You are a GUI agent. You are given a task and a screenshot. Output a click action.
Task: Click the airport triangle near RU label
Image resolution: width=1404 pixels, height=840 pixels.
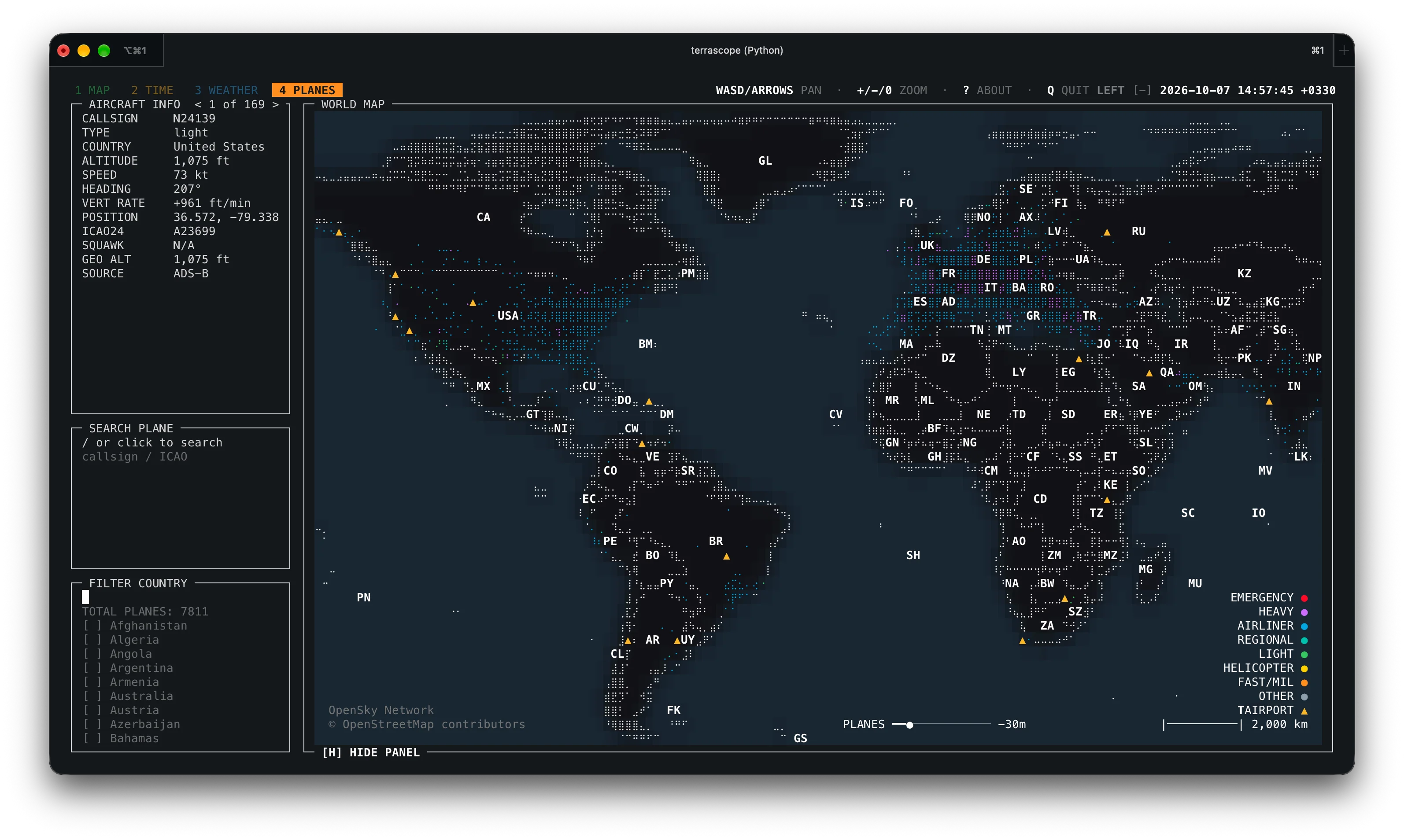coord(1107,232)
